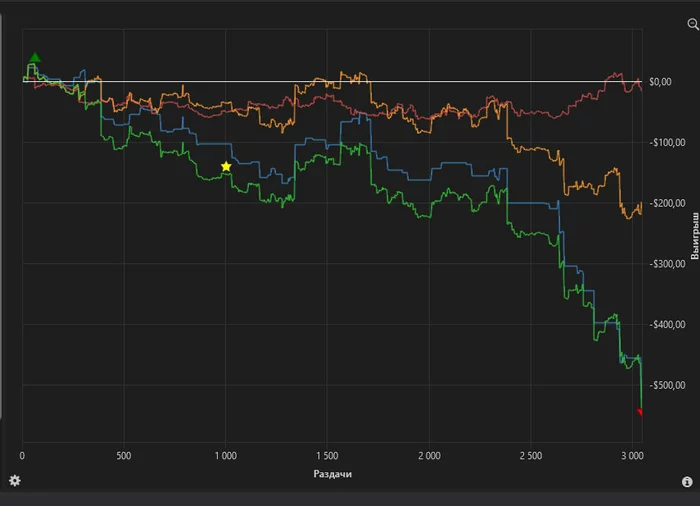Screen dimensions: 700x506
Task: Click the info icon below the graph
Action: (x=687, y=482)
